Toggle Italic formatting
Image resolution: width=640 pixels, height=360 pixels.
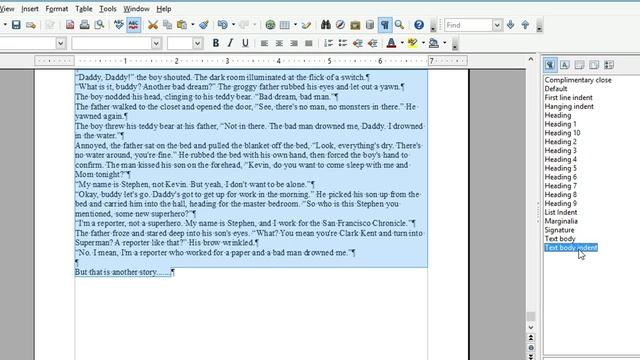[x=230, y=43]
